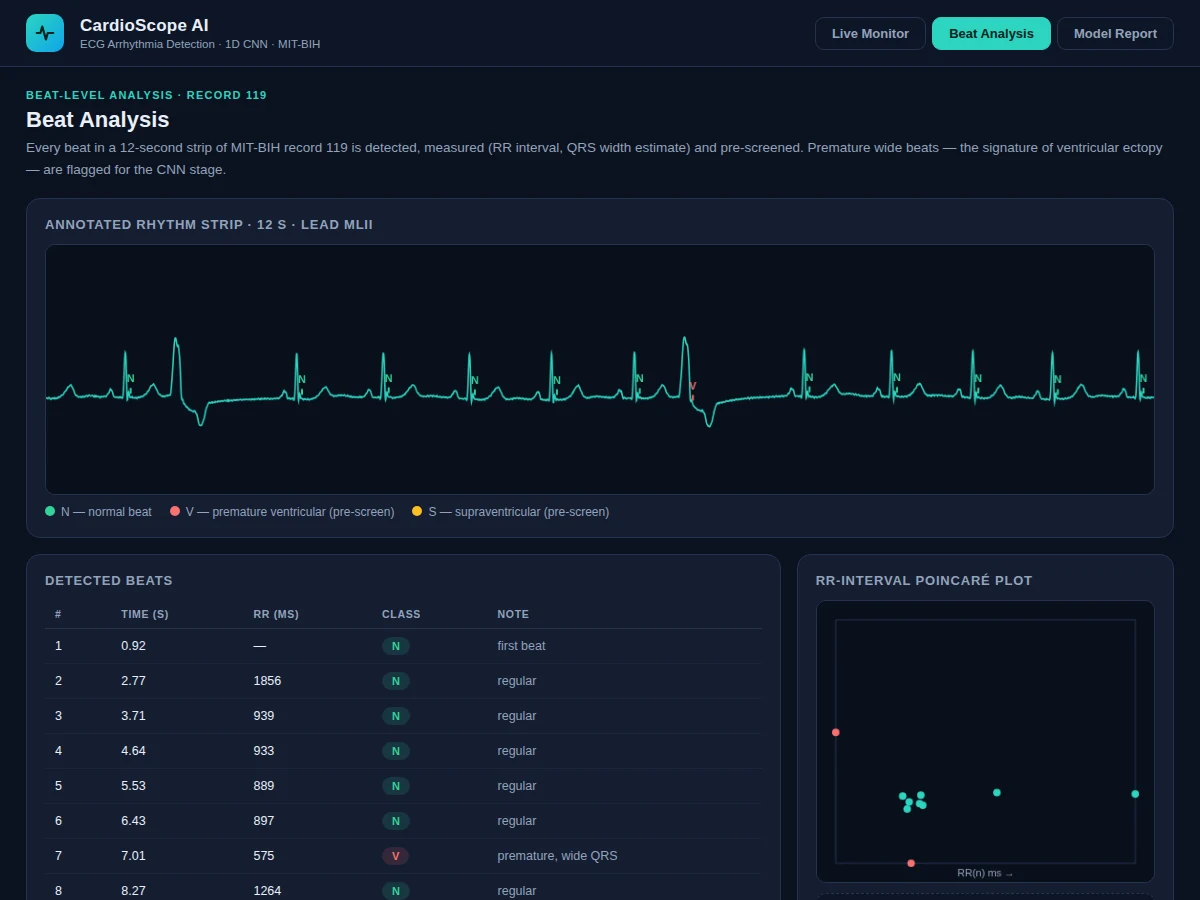Select beat row 8 with RR 1264
The width and height of the screenshot is (1200, 900).
[403, 890]
